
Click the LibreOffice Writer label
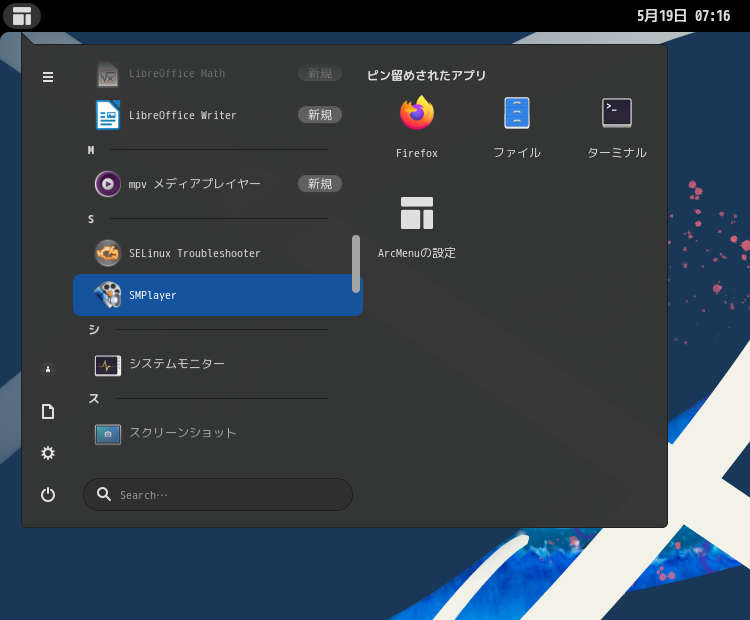point(182,115)
